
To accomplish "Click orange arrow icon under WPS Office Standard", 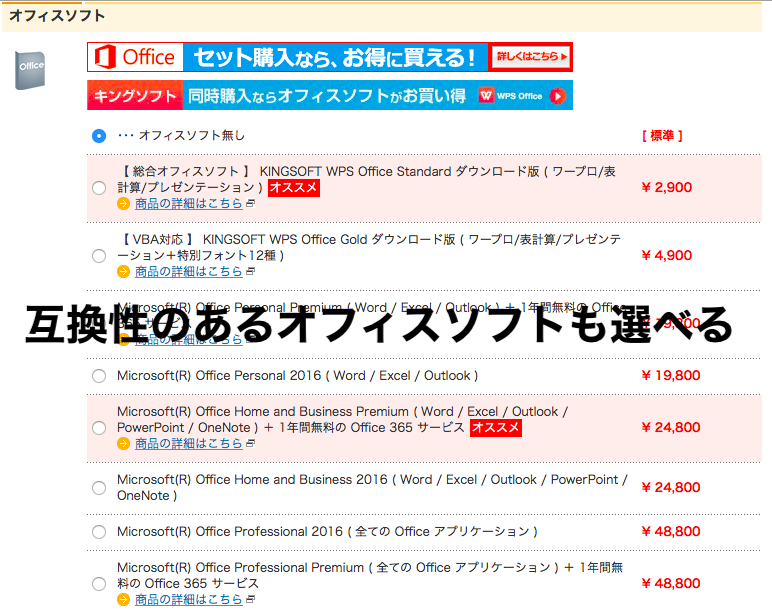I will pyautogui.click(x=124, y=204).
